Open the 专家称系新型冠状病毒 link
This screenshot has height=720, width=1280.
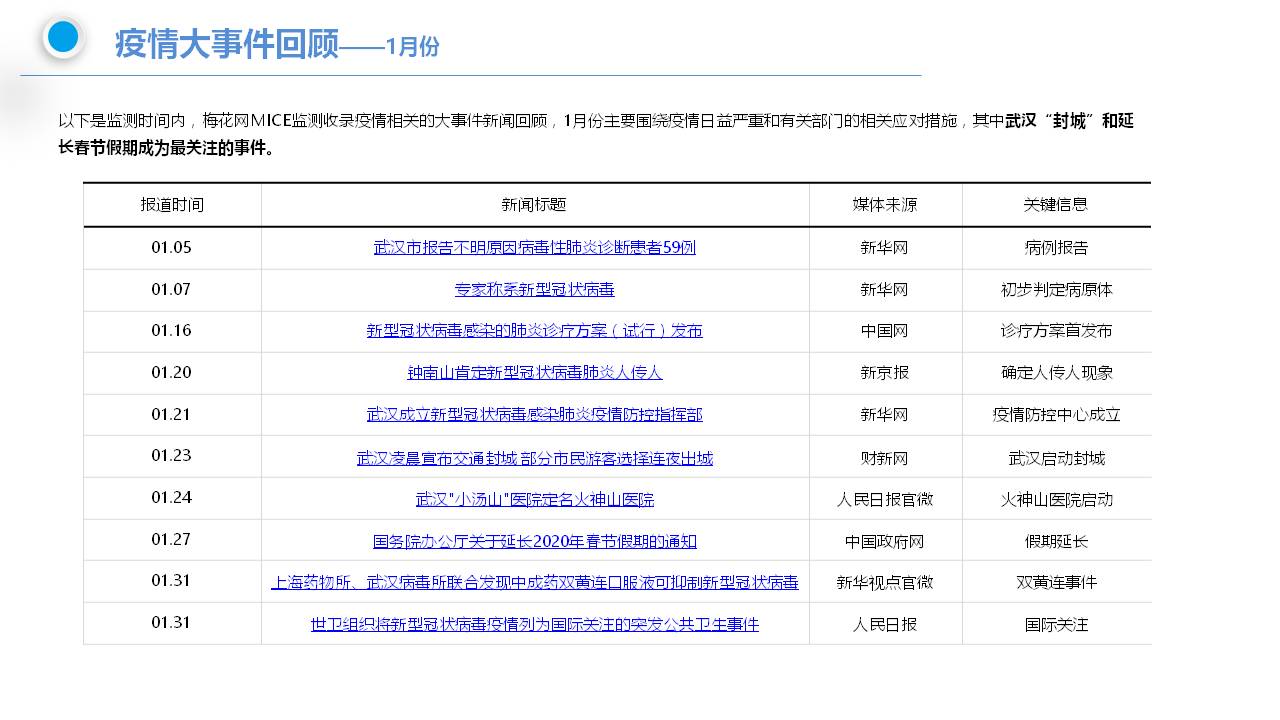click(534, 289)
